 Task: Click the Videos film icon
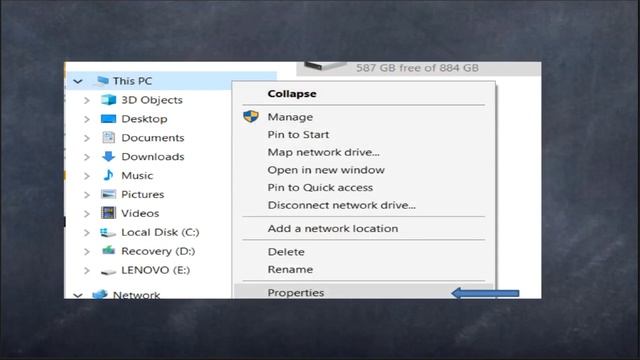(108, 213)
